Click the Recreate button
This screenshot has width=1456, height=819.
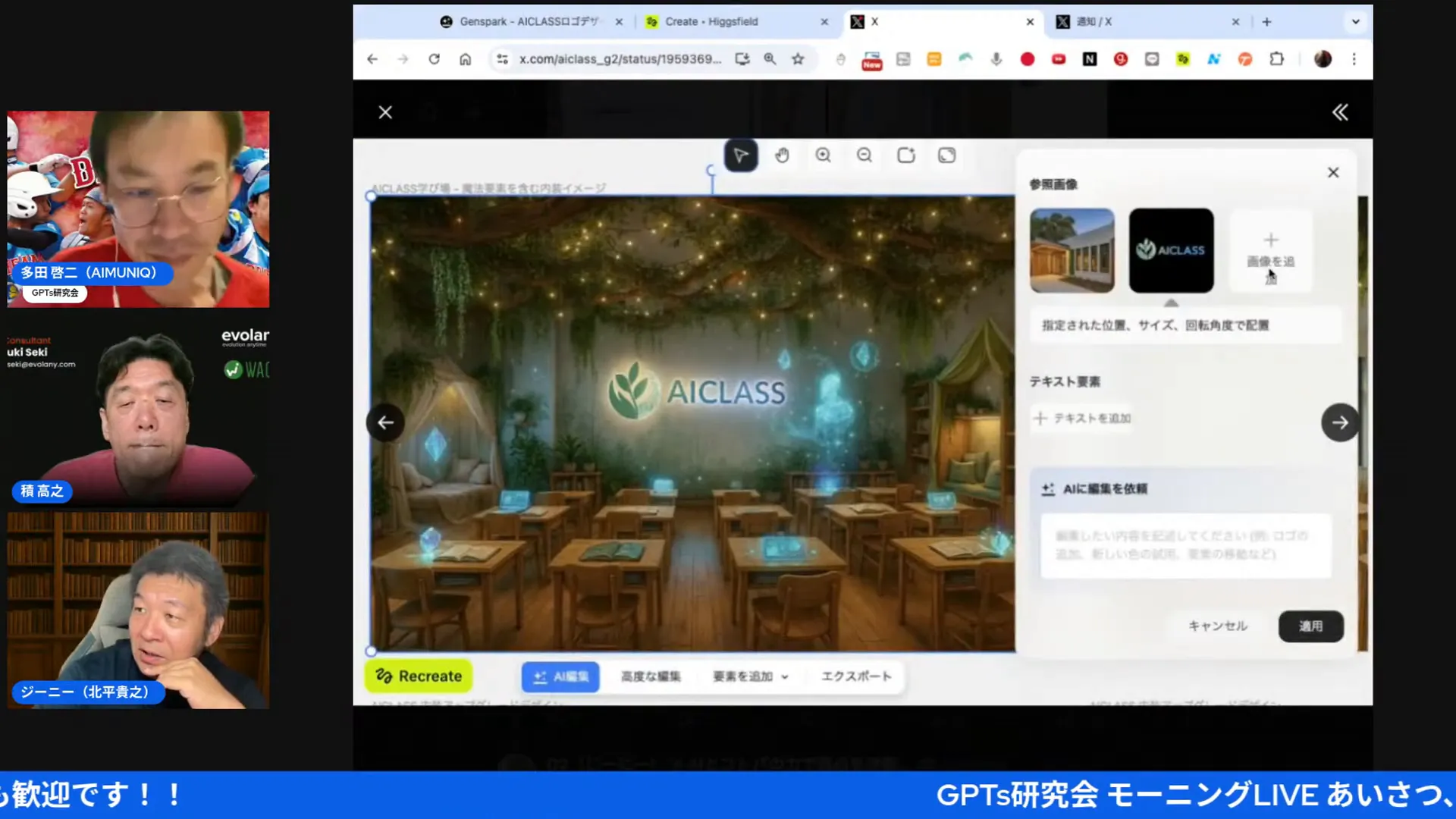click(x=419, y=676)
